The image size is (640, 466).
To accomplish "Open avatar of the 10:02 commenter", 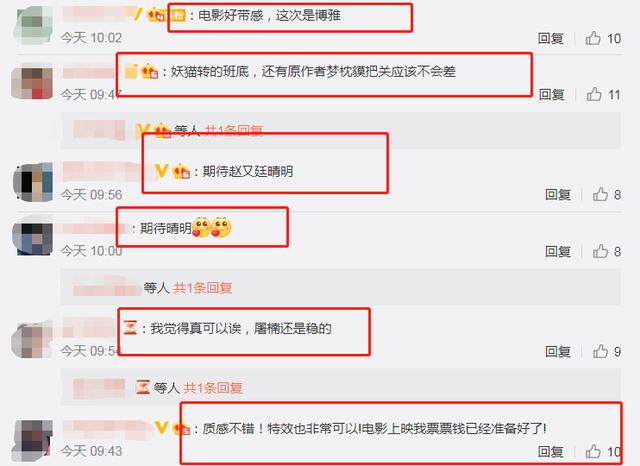I will coord(33,24).
